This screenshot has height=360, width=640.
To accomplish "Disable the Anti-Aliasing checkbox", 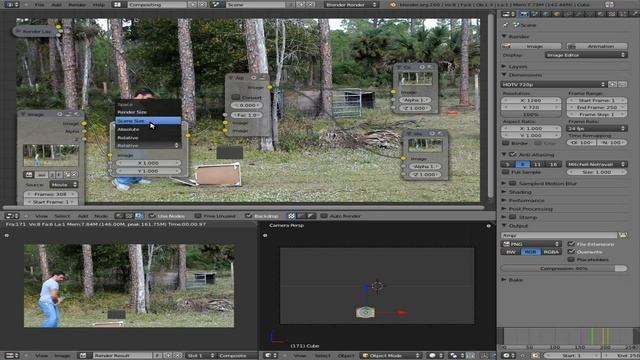I will (x=513, y=155).
